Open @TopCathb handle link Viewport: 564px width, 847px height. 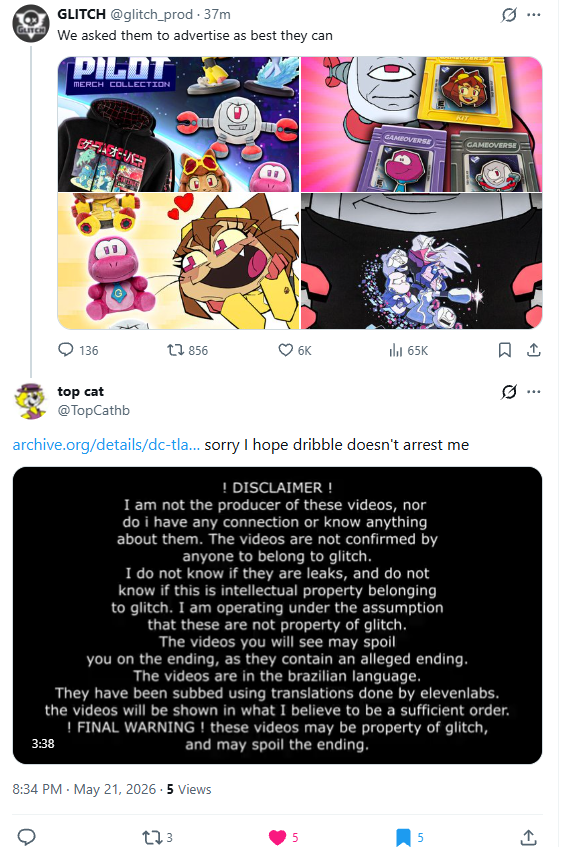[x=93, y=411]
